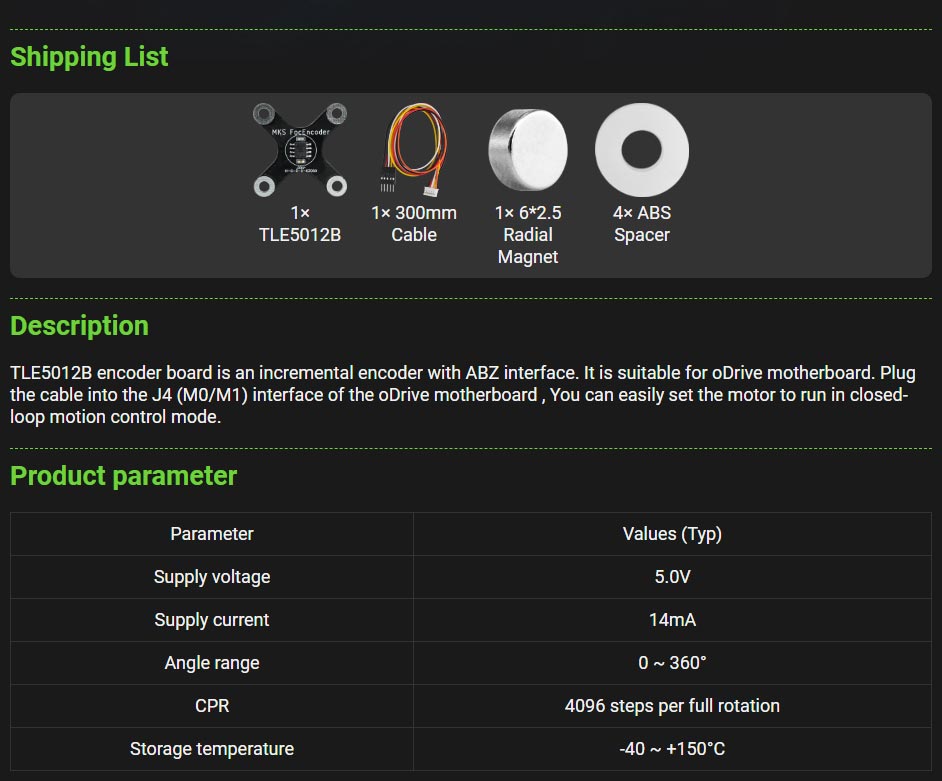Click the ABS spacer ring image
942x781 pixels.
pos(642,150)
